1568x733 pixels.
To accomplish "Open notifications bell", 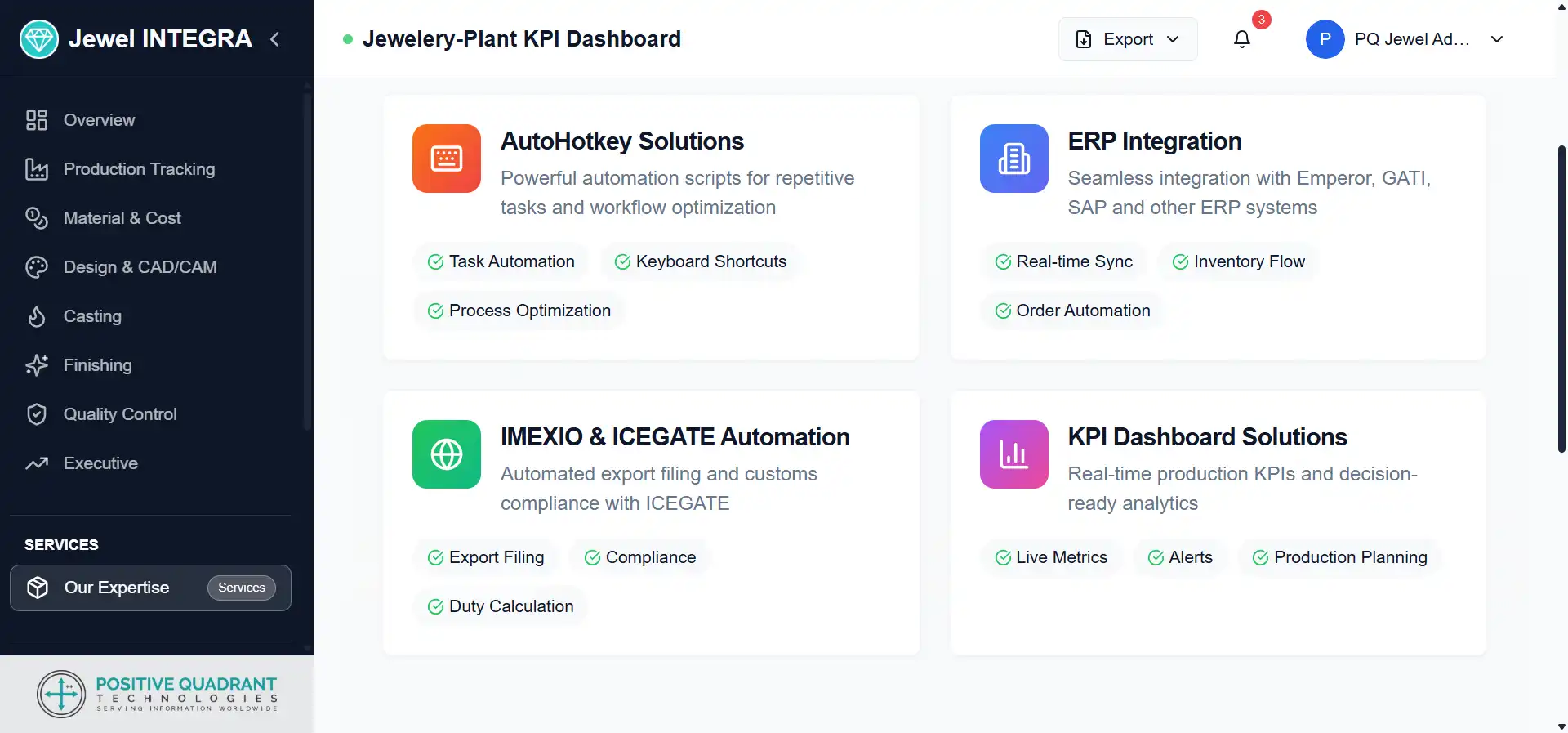I will tap(1242, 39).
